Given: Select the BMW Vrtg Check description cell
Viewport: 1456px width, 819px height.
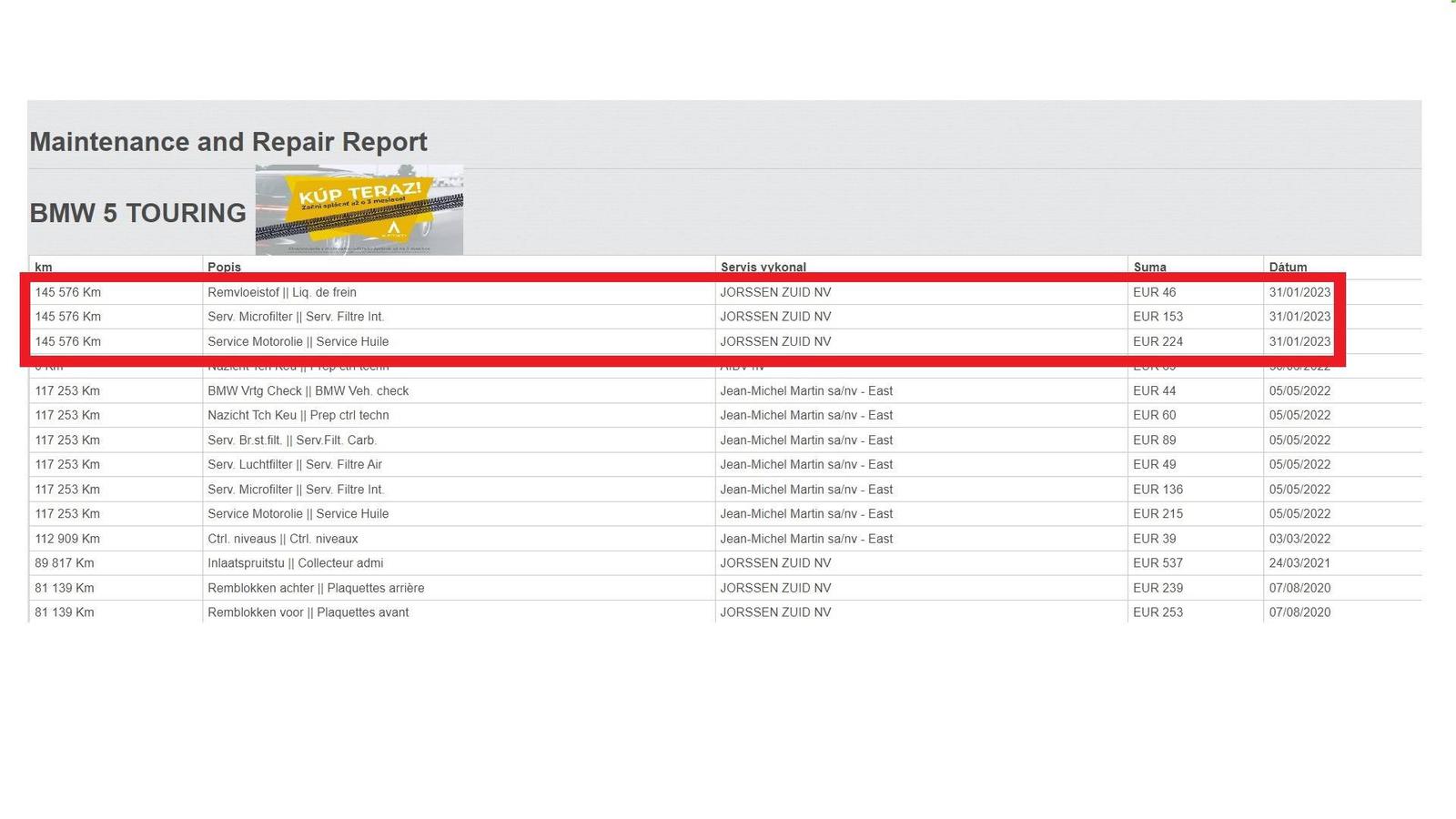Looking at the screenshot, I should [308, 390].
